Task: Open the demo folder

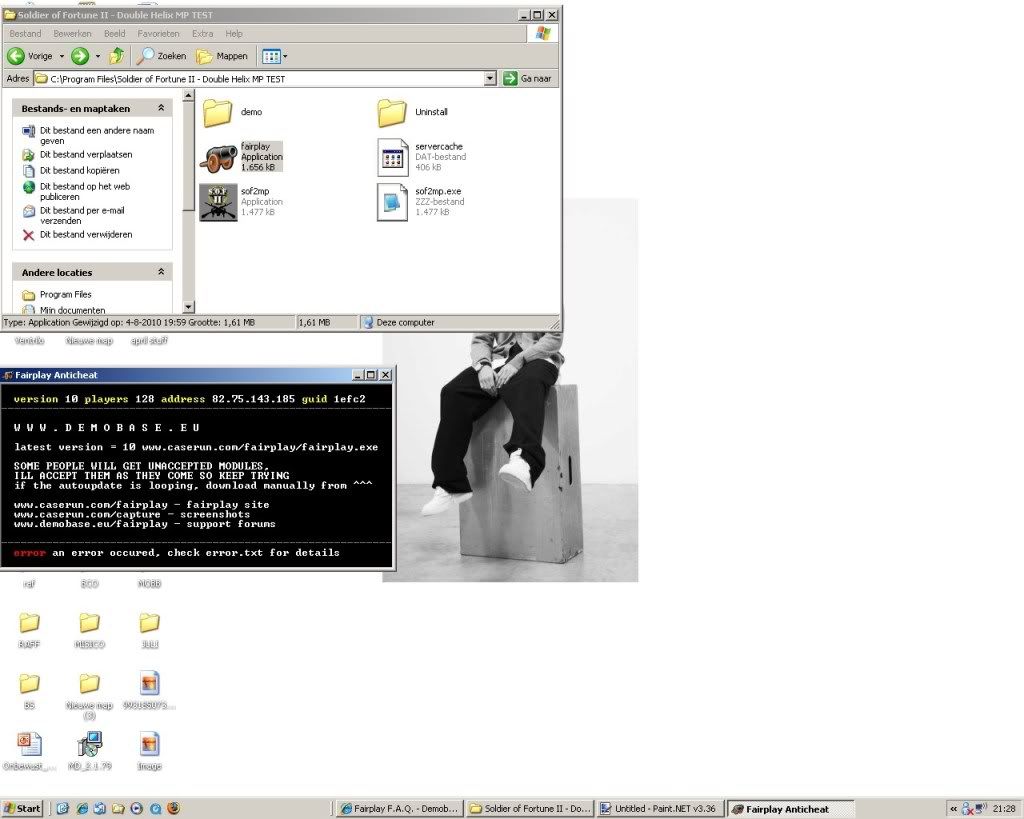Action: tap(218, 112)
